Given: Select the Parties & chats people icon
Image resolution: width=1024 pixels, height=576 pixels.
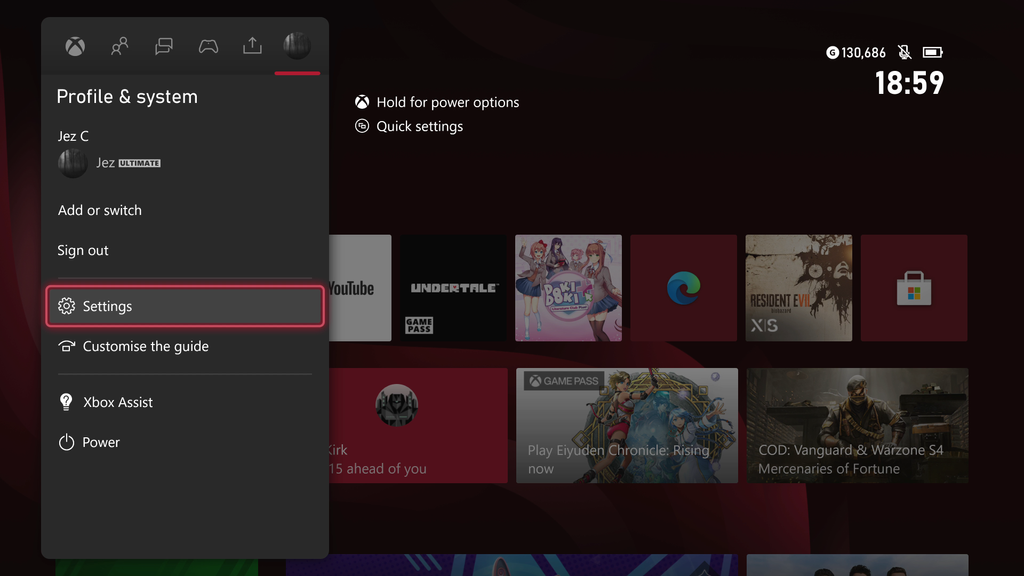Looking at the screenshot, I should 119,46.
